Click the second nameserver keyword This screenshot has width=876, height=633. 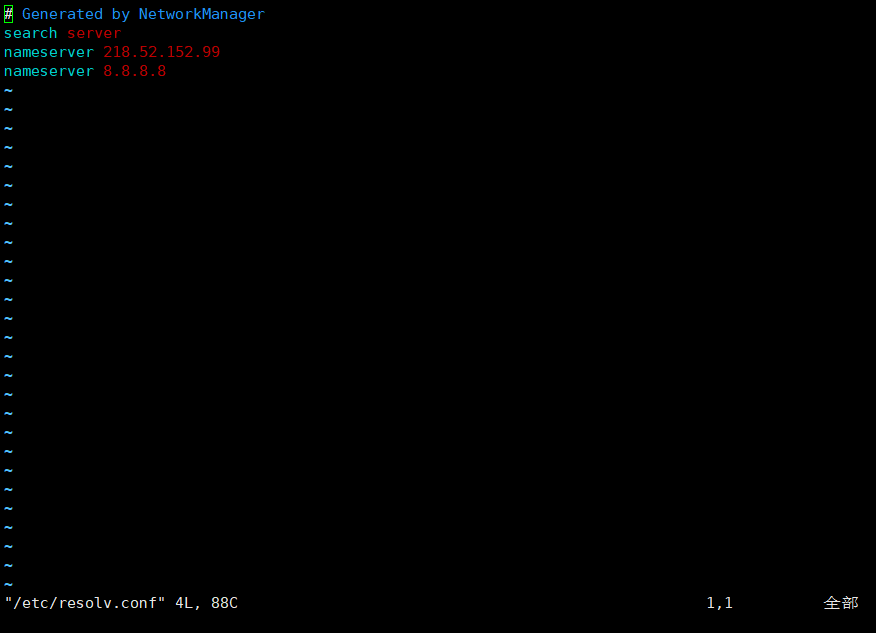(49, 72)
